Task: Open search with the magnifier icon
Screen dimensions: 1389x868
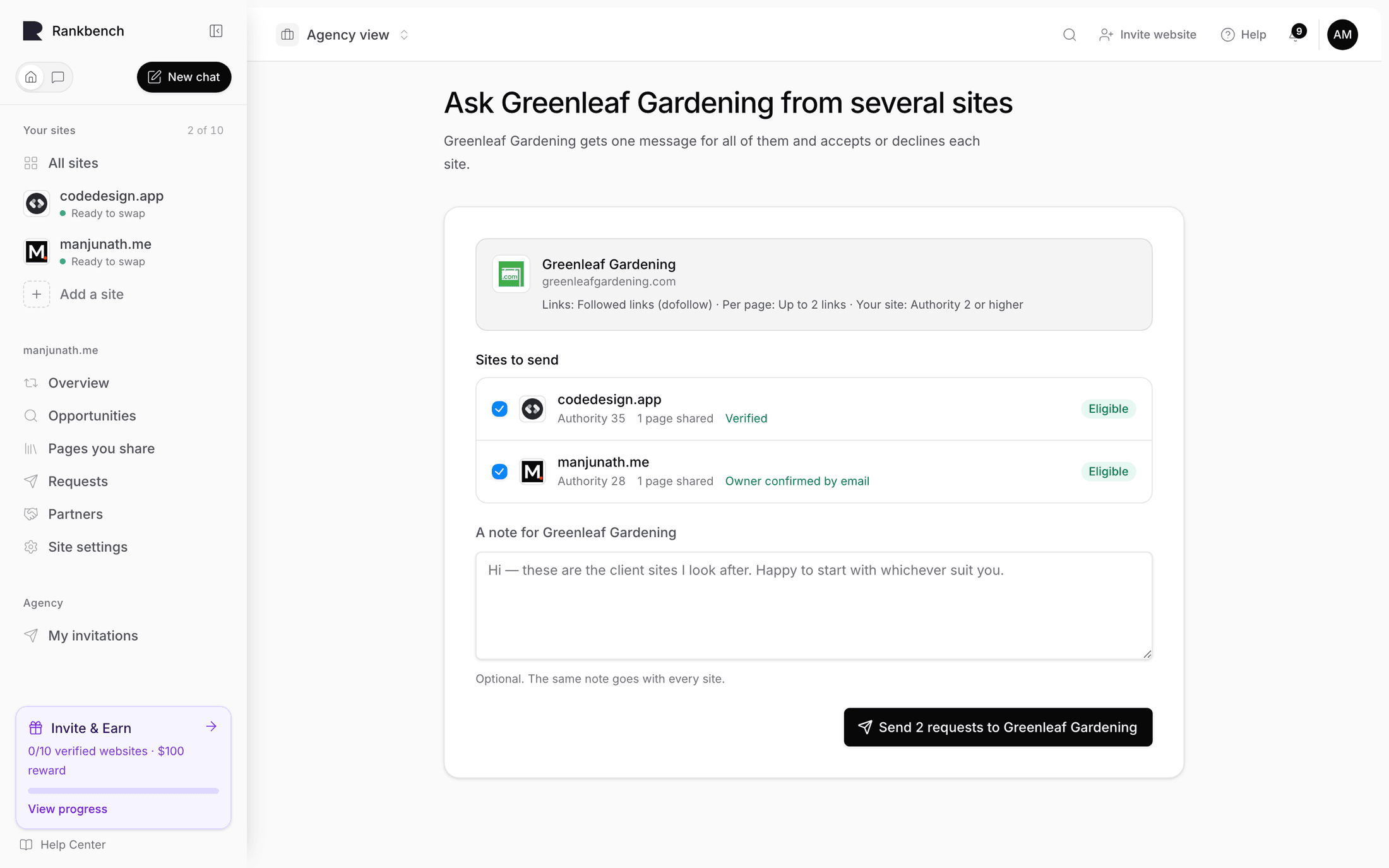Action: [x=1070, y=35]
